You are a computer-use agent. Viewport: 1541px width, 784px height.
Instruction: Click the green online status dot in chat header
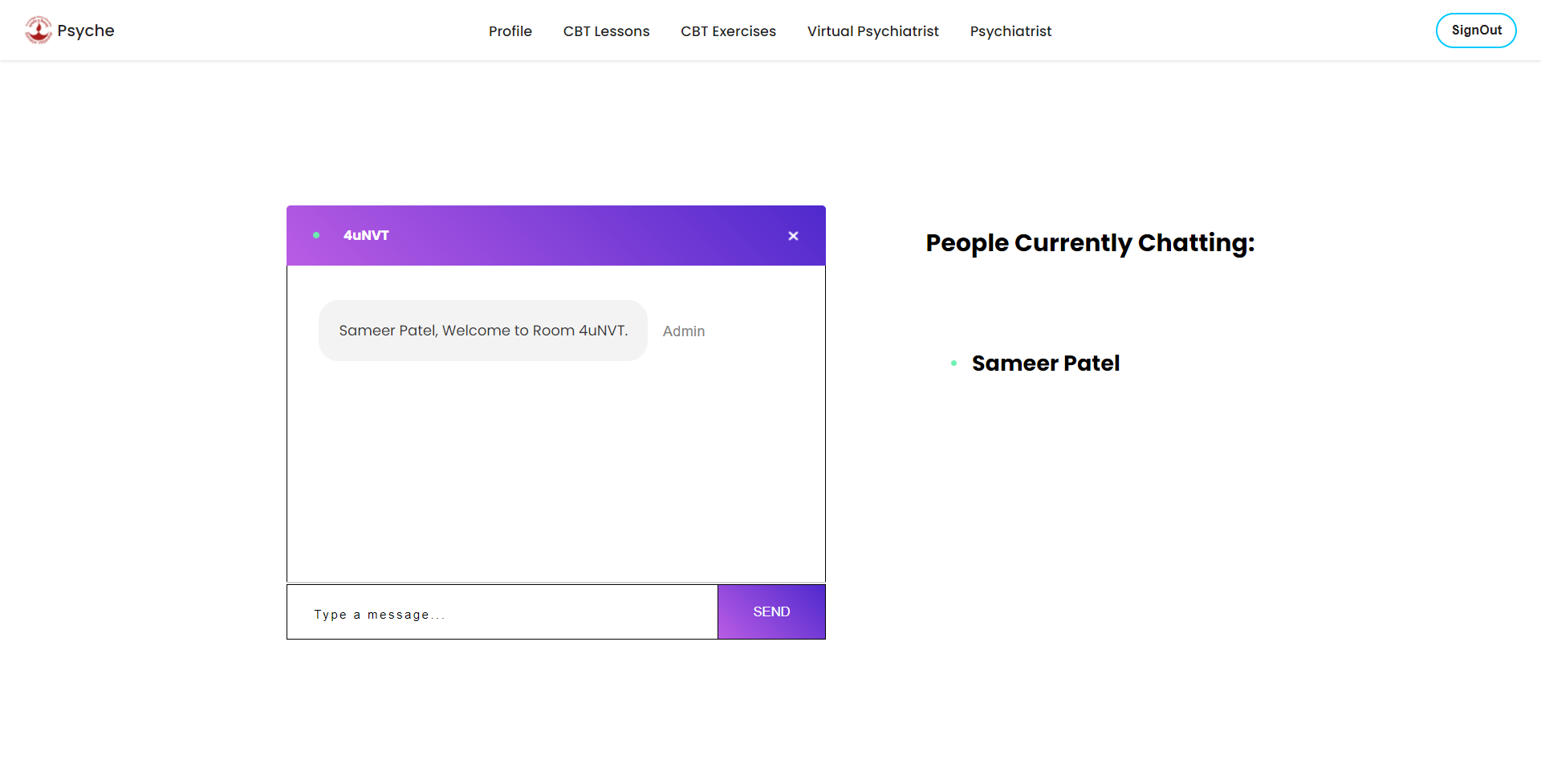point(316,235)
